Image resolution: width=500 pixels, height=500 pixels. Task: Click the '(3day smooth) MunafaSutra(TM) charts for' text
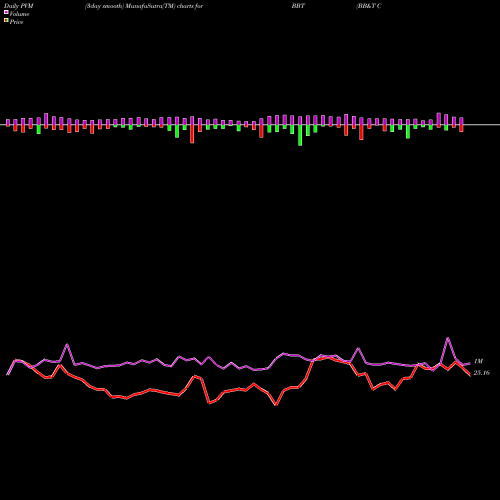(x=144, y=6)
